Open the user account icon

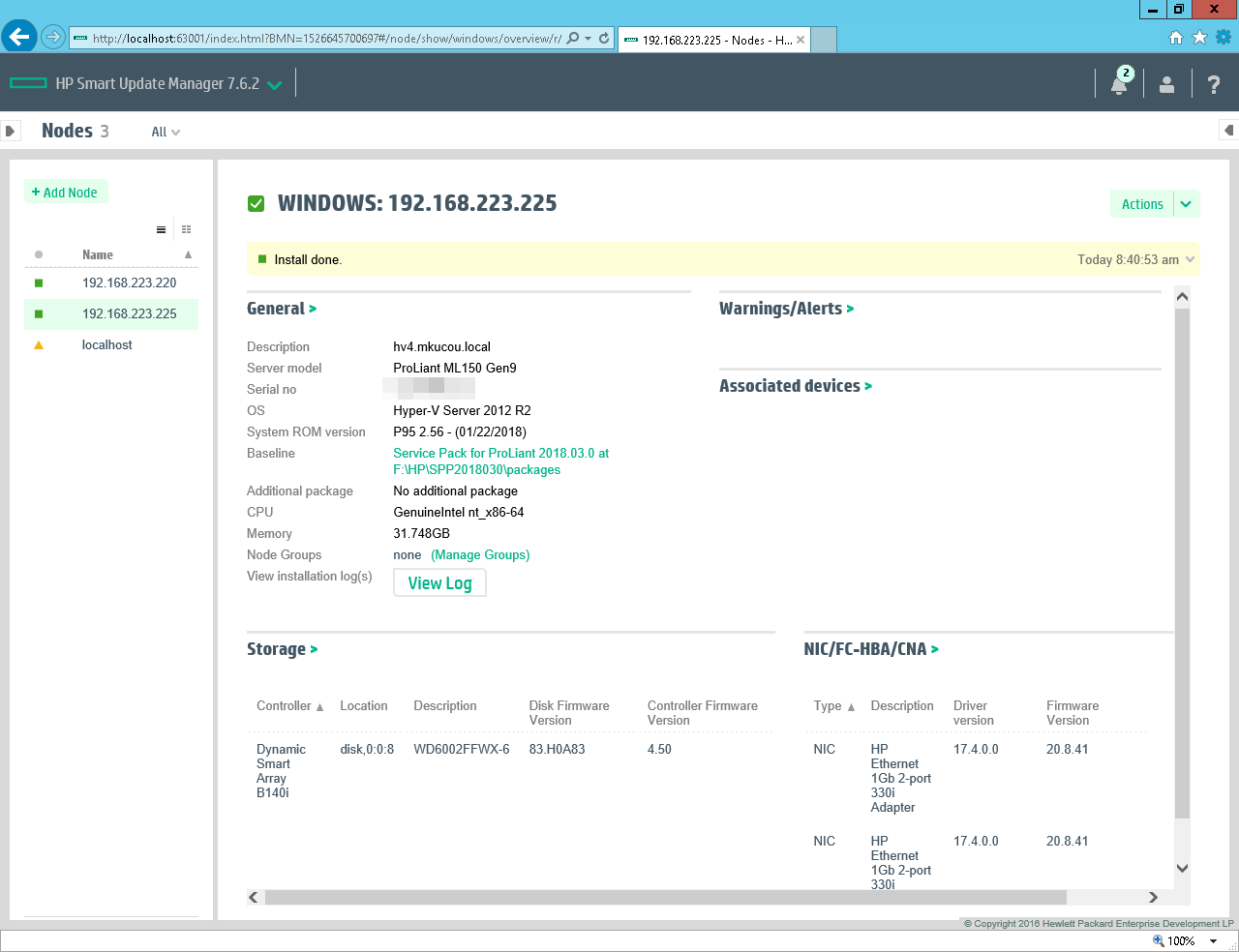[x=1166, y=84]
